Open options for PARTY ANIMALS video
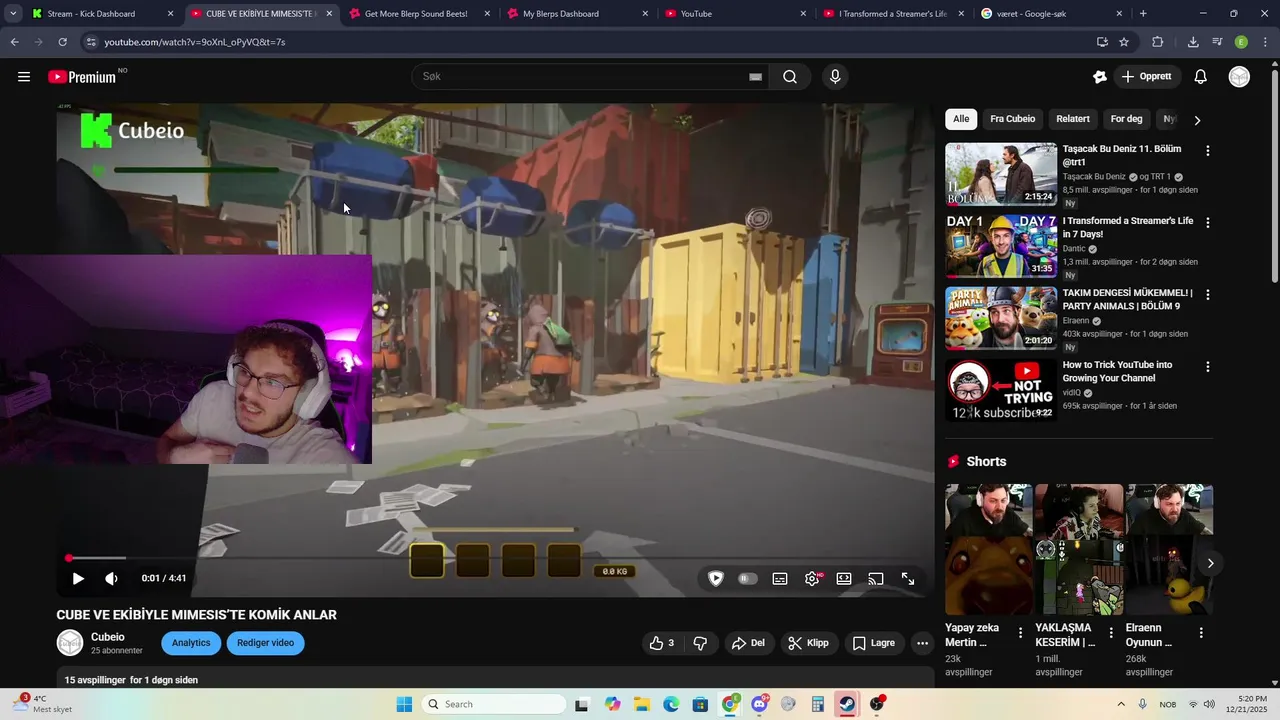Screen dimensions: 1280x720 tap(1207, 295)
